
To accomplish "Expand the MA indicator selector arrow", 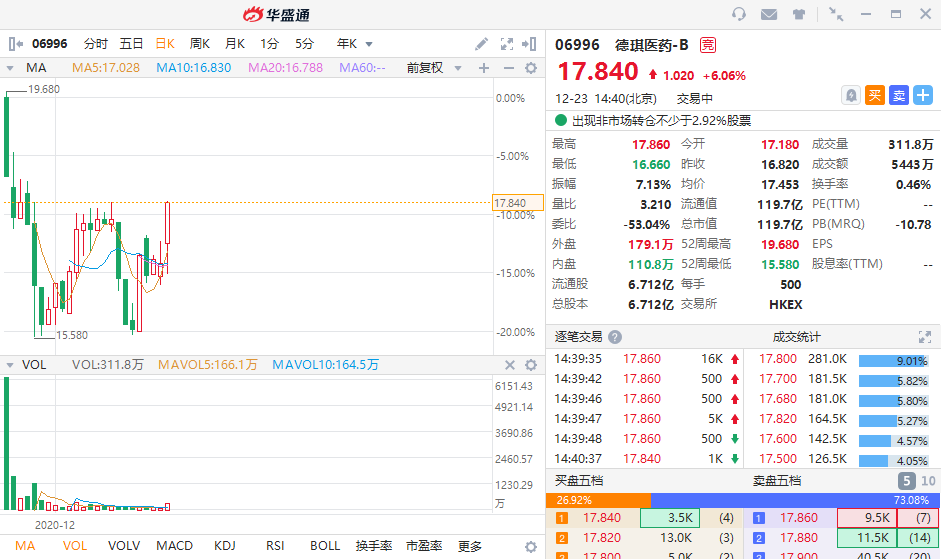I will [x=11, y=68].
